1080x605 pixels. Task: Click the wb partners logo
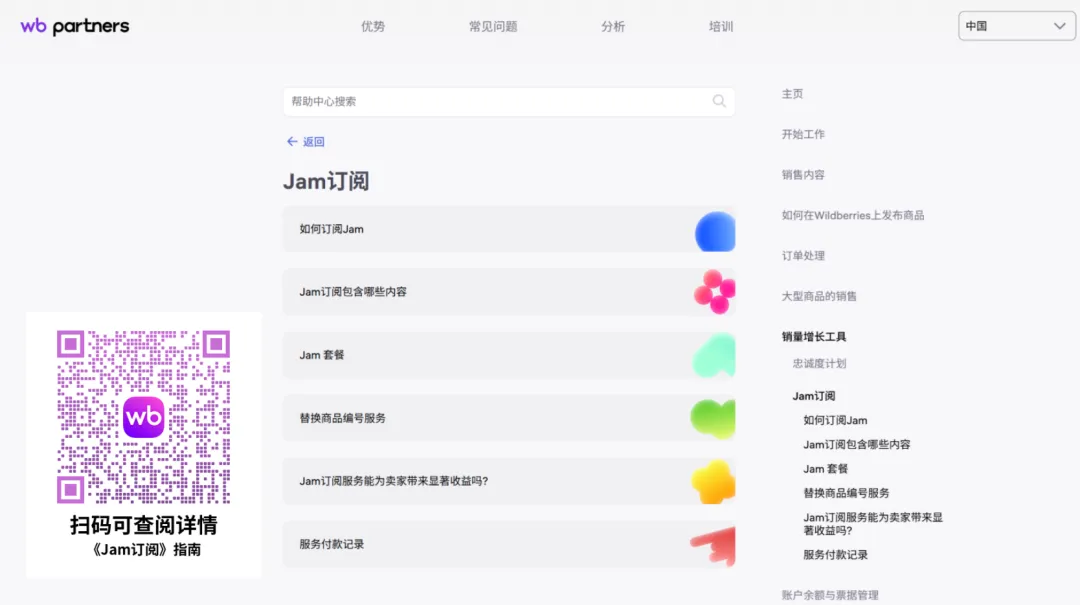73,26
